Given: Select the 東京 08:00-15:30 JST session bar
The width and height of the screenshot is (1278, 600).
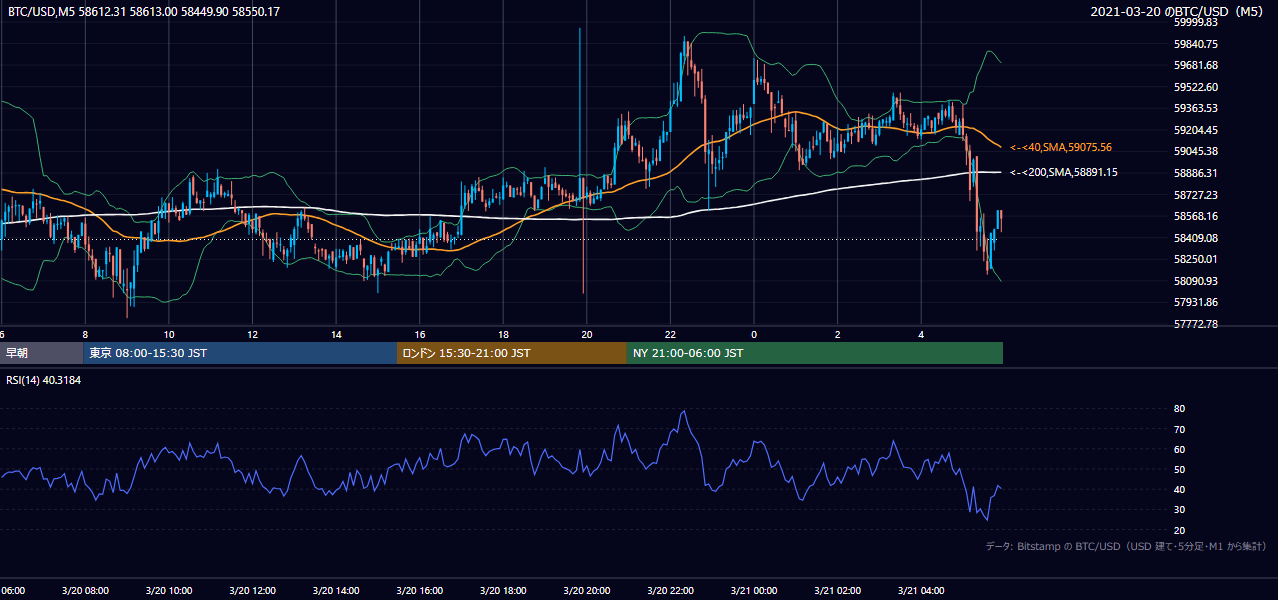Looking at the screenshot, I should pos(240,353).
